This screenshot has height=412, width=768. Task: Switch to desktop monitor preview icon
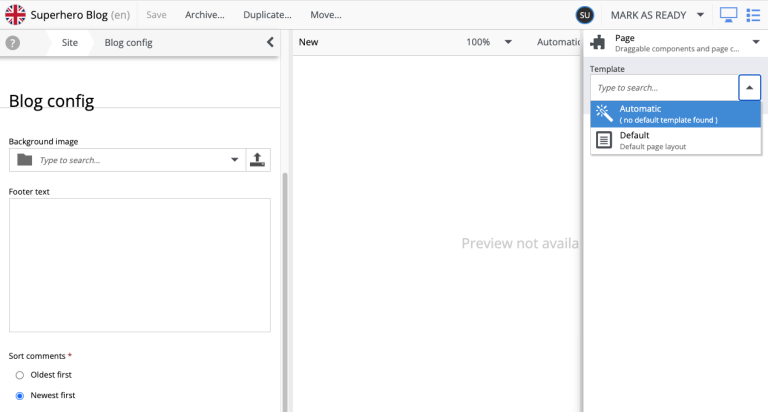click(x=728, y=15)
